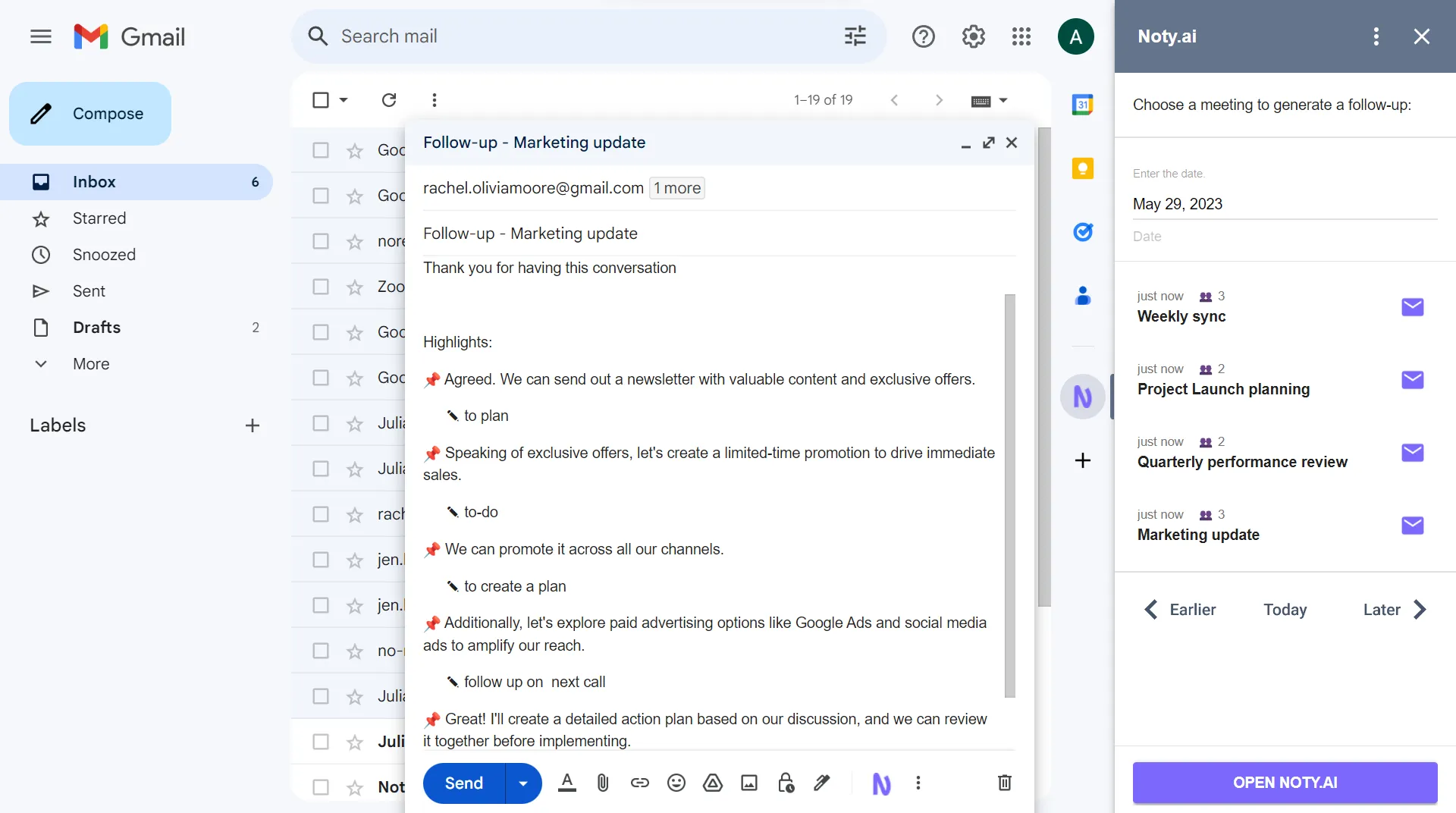Star the rach email
This screenshot has height=813, width=1456.
(354, 514)
